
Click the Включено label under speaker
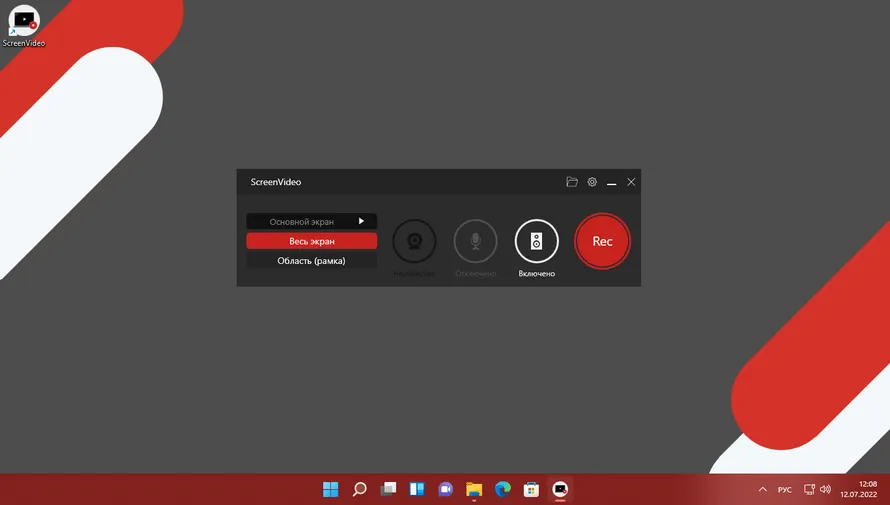536,273
